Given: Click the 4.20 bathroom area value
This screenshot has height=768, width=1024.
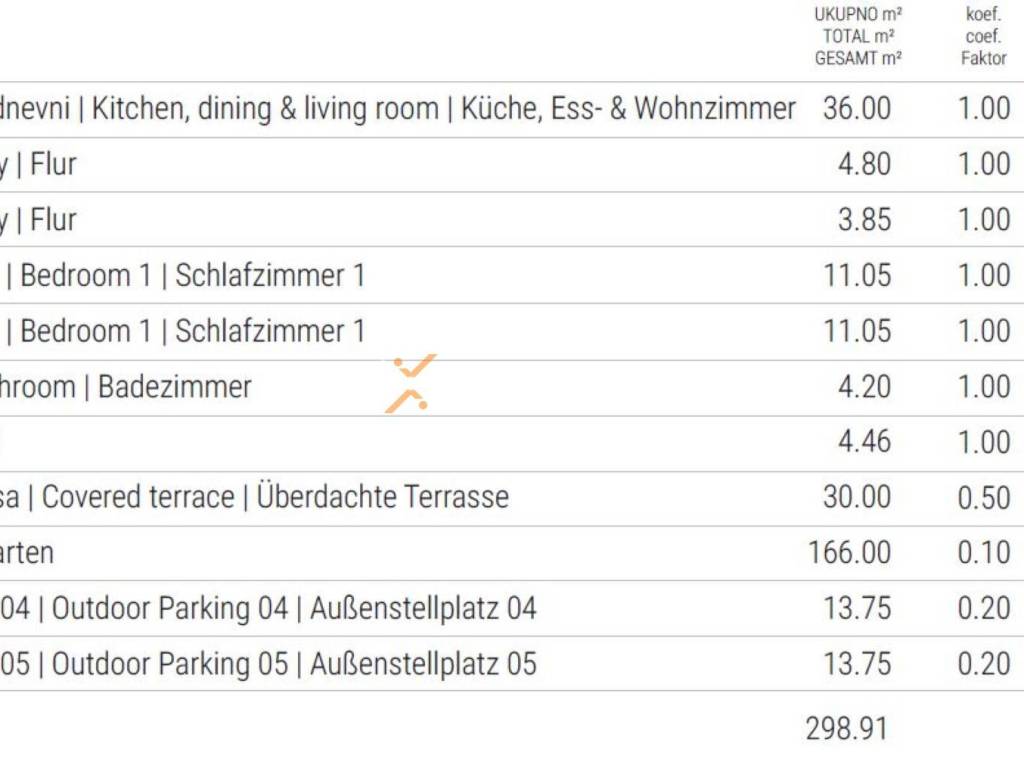Looking at the screenshot, I should tap(864, 387).
